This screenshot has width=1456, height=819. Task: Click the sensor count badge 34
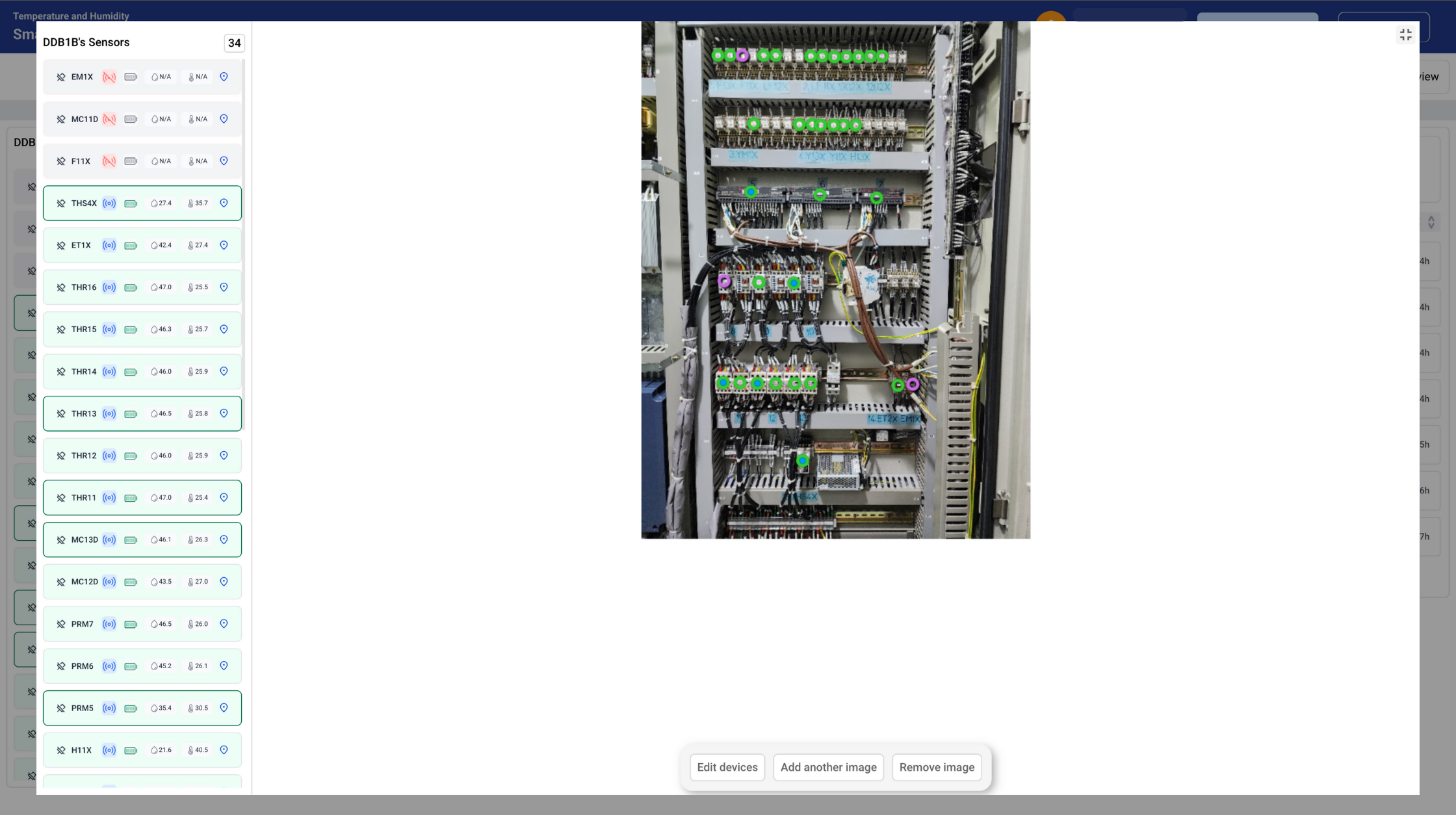(x=234, y=44)
